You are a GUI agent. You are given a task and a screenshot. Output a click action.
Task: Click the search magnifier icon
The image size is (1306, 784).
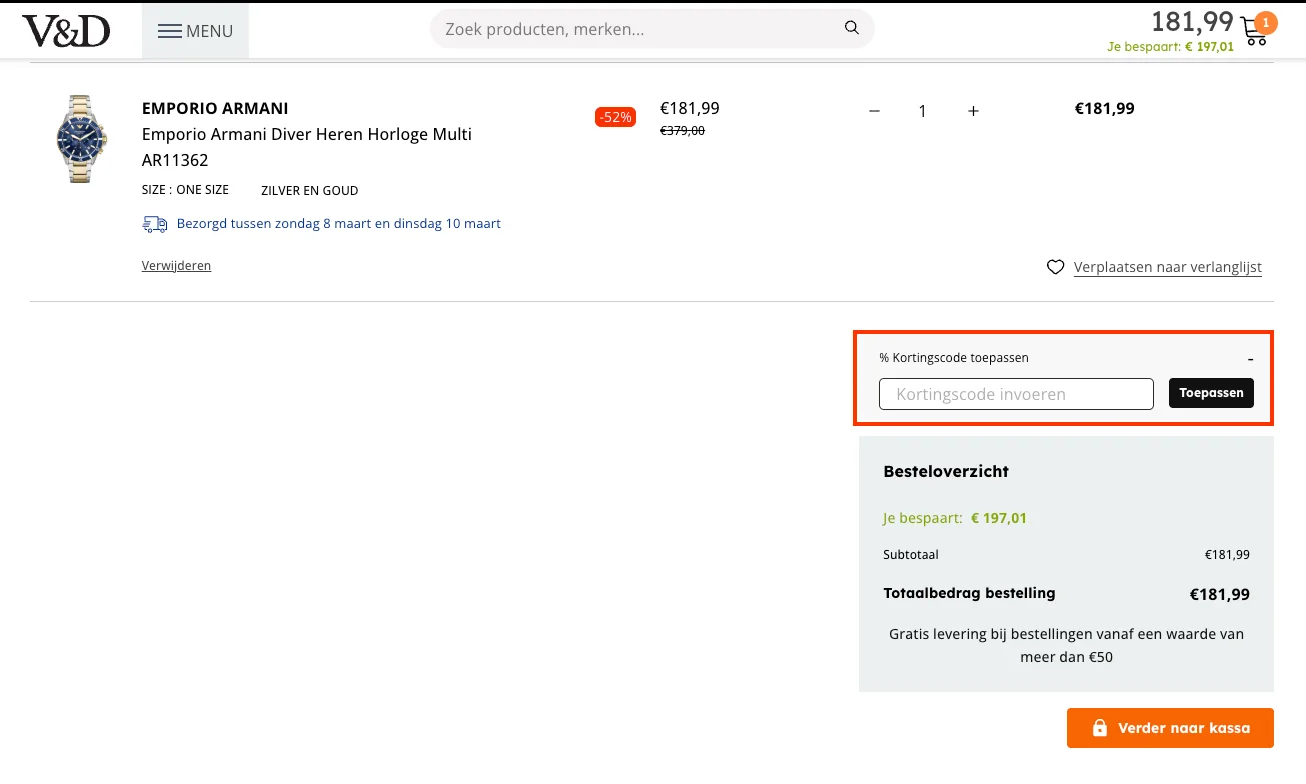click(x=851, y=28)
